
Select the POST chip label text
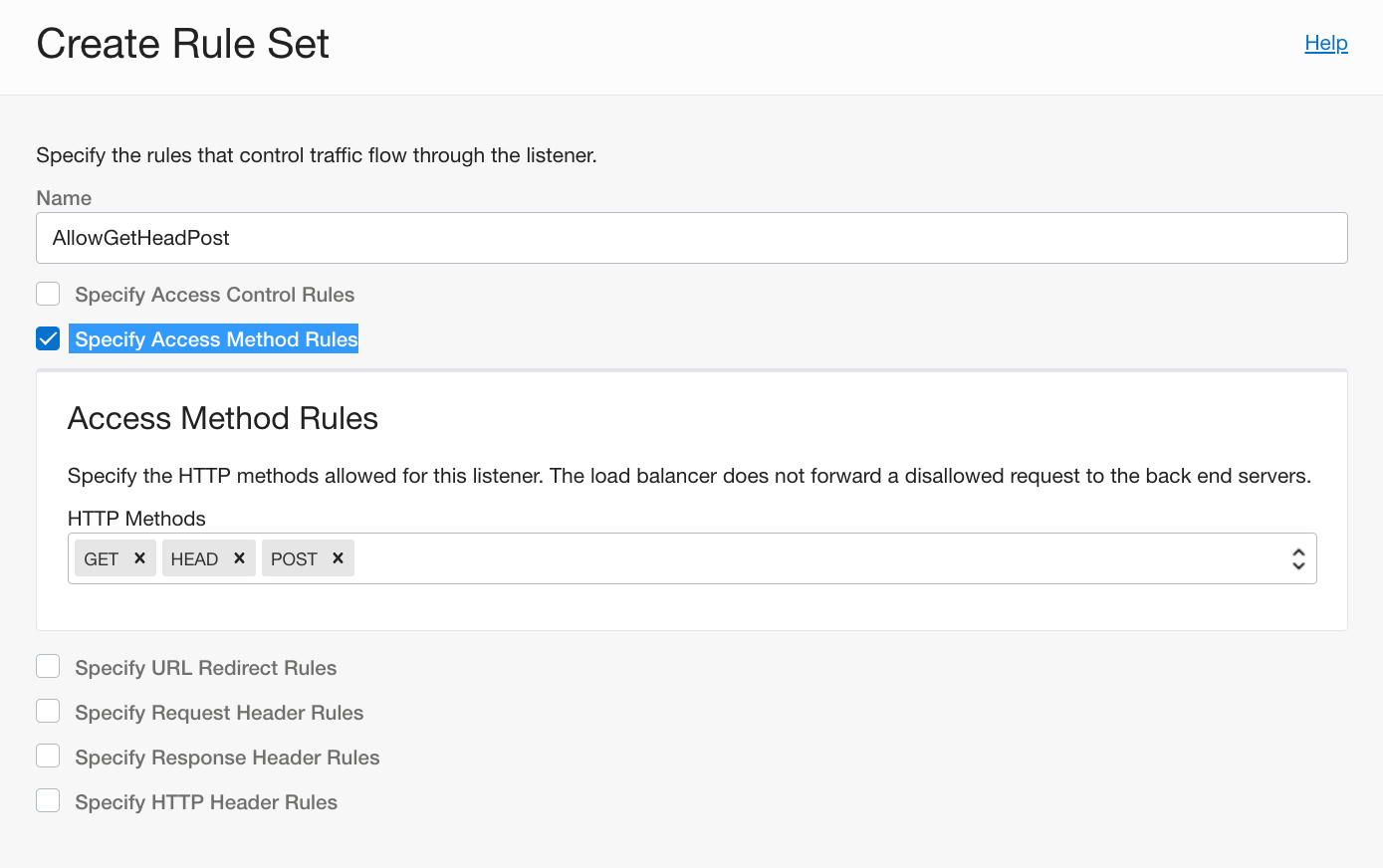pos(294,559)
